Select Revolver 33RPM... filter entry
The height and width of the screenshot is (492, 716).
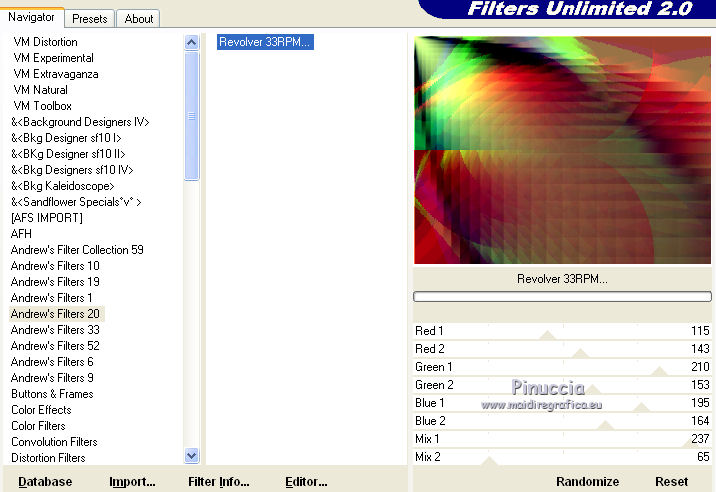[265, 42]
